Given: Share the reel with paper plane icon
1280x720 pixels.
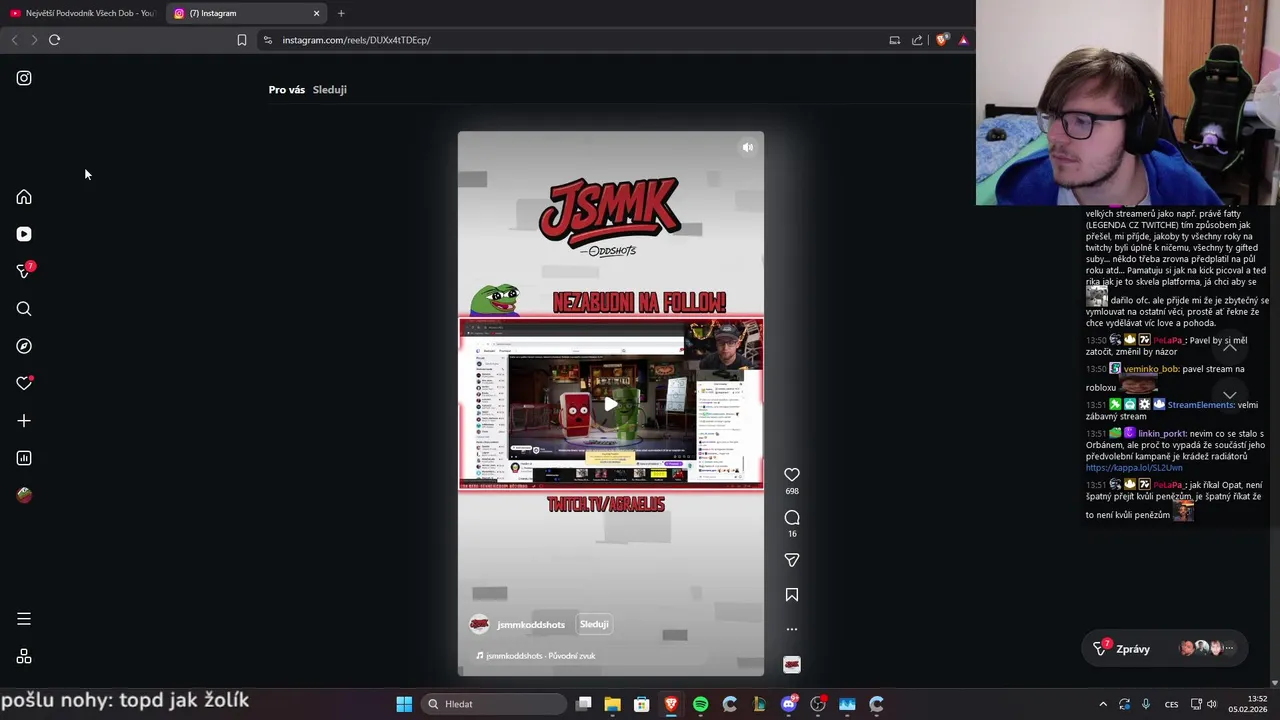Looking at the screenshot, I should [x=792, y=560].
